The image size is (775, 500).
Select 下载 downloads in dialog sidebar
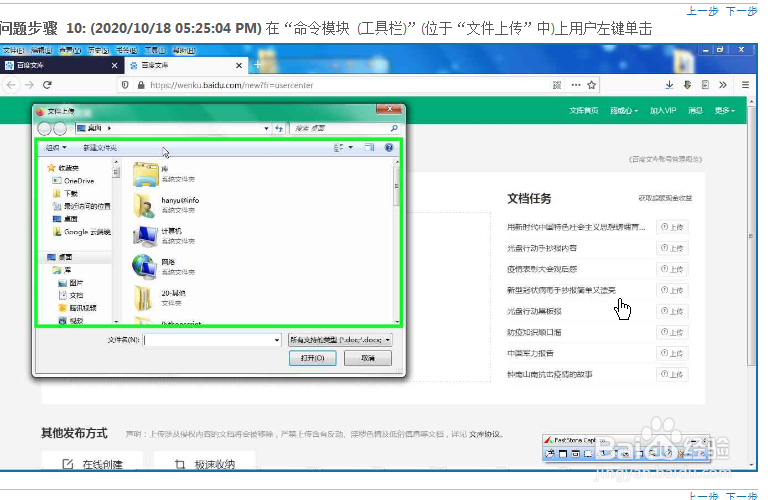tap(65, 193)
